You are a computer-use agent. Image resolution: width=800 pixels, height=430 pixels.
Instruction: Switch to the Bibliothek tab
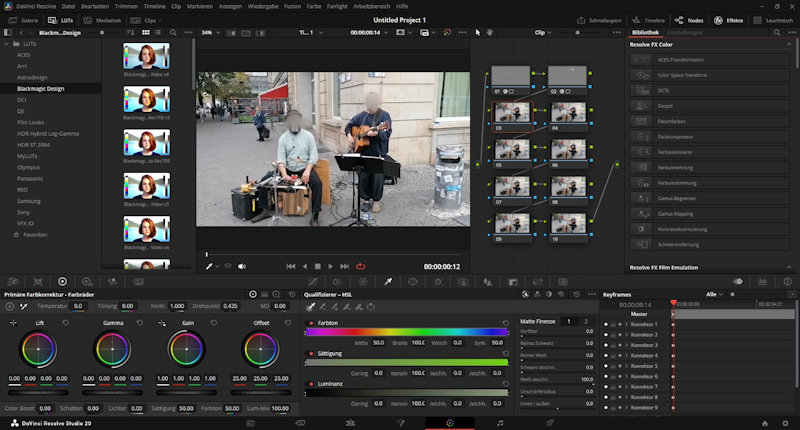(x=646, y=33)
